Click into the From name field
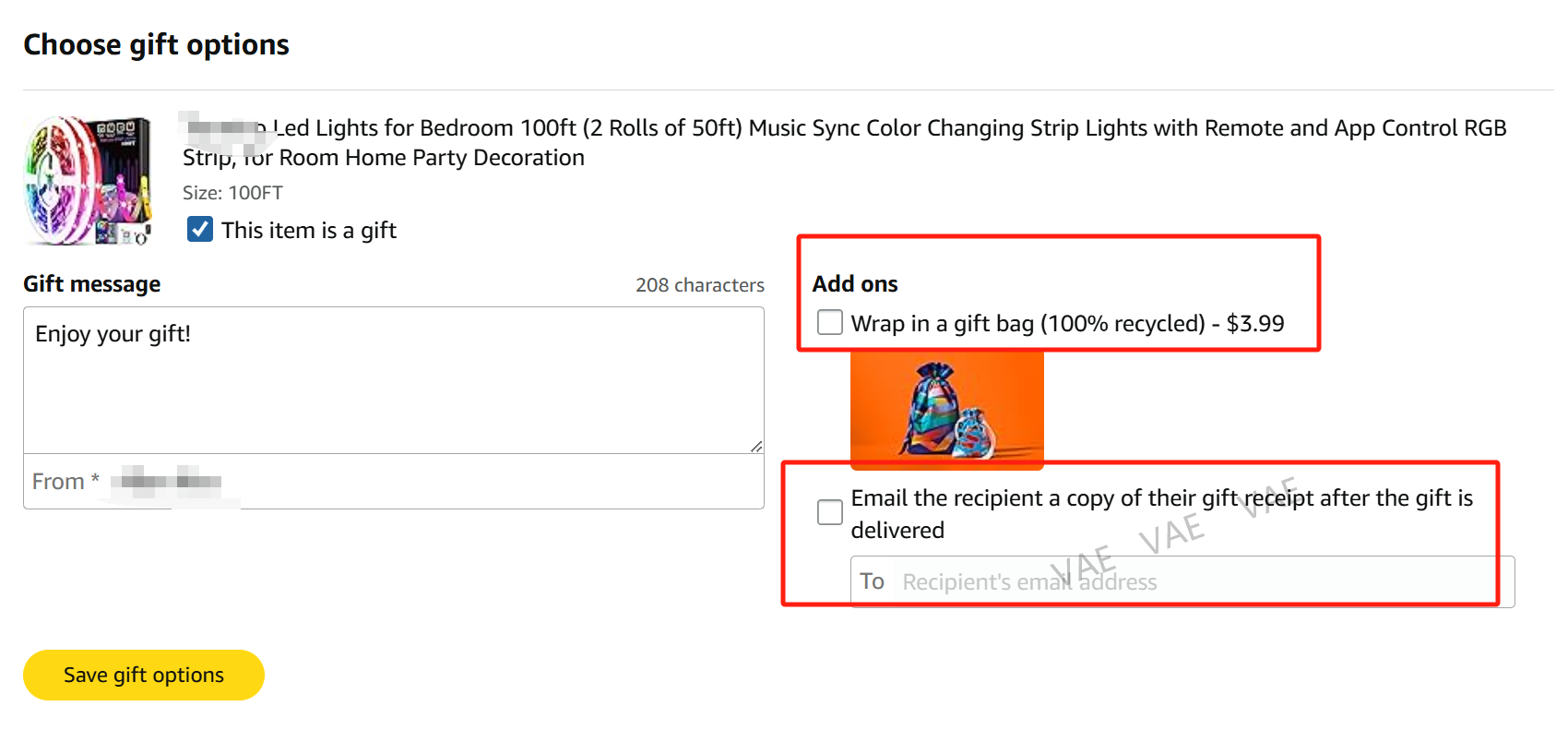The height and width of the screenshot is (742, 1568). click(394, 481)
